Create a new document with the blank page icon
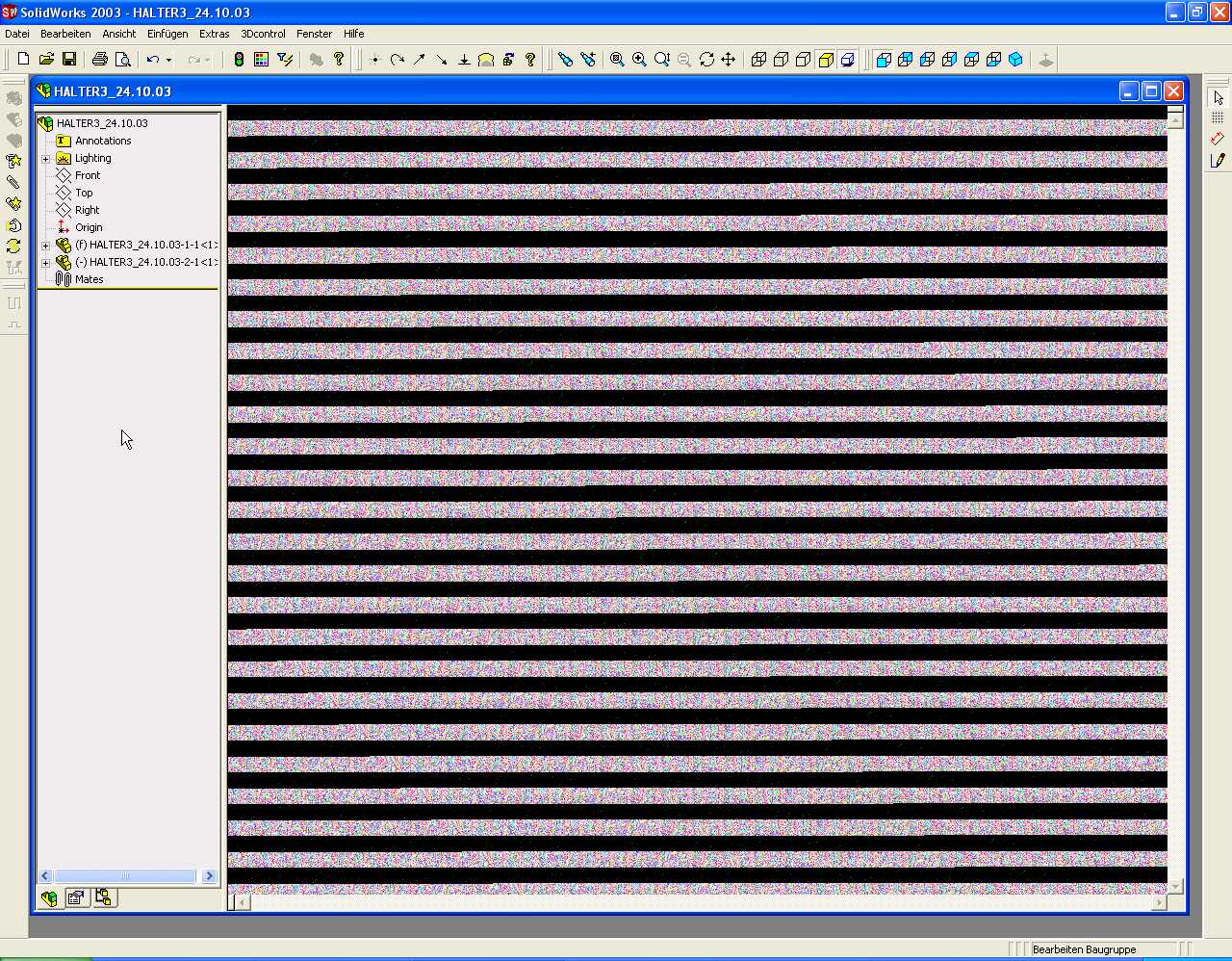 (x=24, y=60)
